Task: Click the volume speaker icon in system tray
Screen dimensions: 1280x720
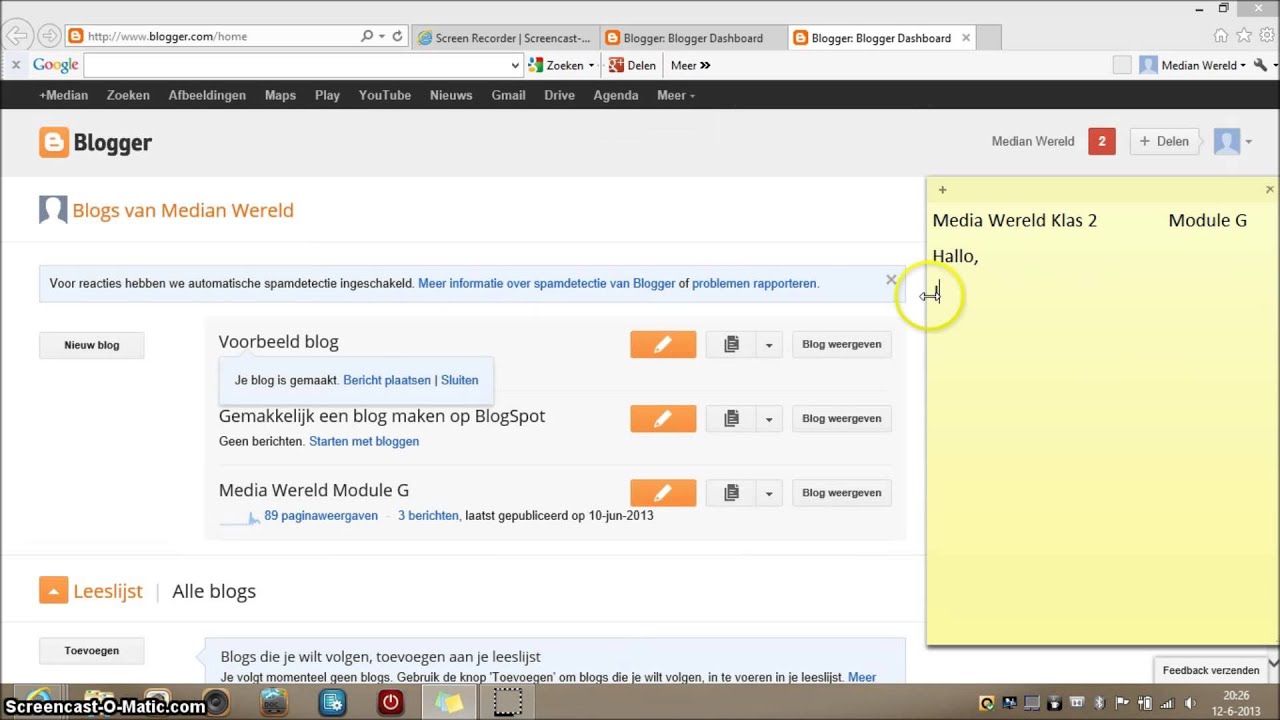Action: (1190, 703)
